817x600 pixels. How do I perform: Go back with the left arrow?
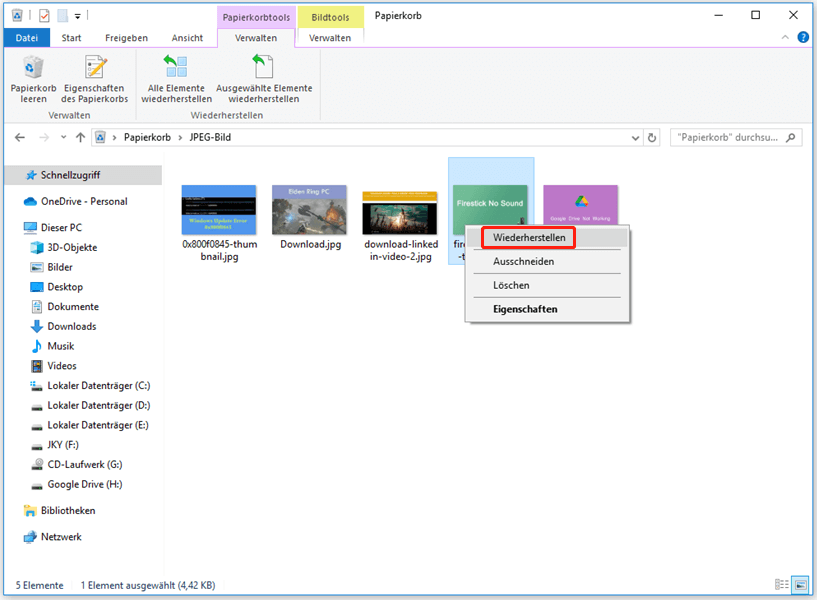(20, 138)
